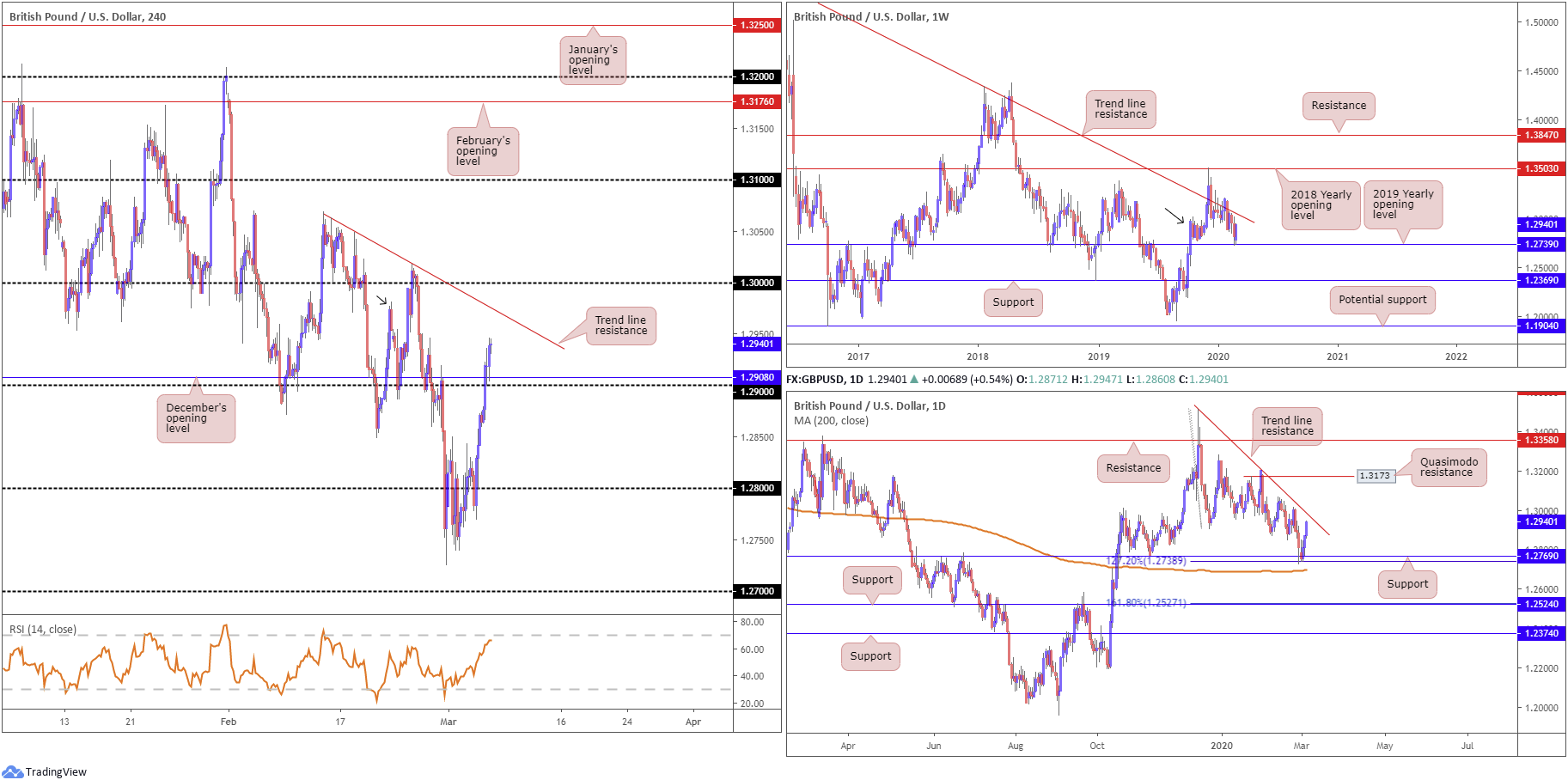Select the January's opening level callout
This screenshot has width=1568, height=780.
coord(593,60)
